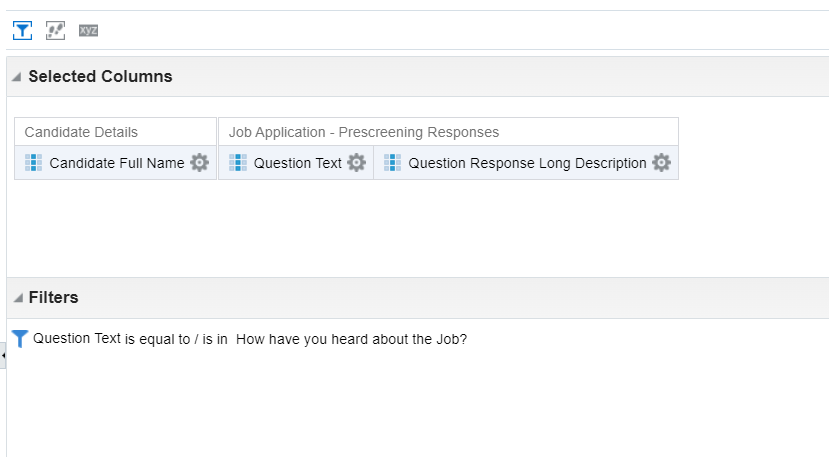Click the Selected Columns section title
The image size is (829, 457).
(x=100, y=77)
